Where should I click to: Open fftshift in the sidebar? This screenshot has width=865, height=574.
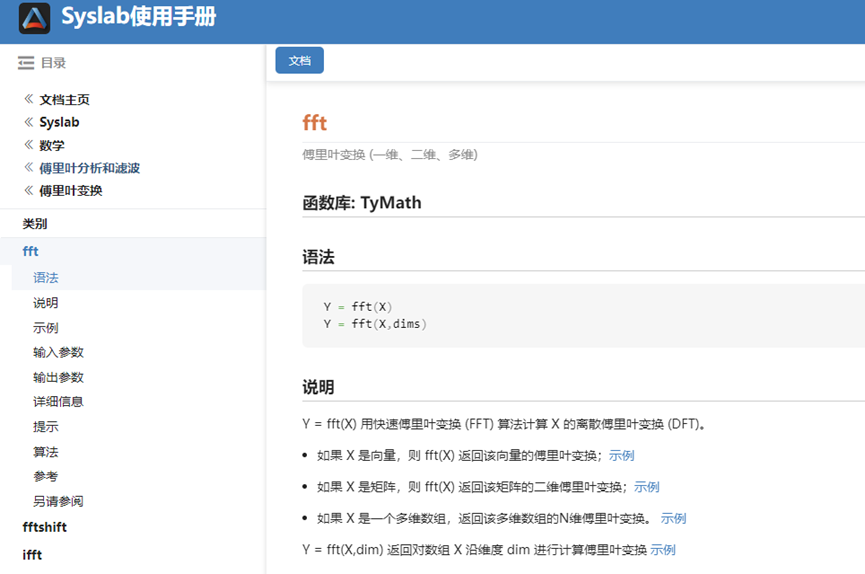(45, 527)
